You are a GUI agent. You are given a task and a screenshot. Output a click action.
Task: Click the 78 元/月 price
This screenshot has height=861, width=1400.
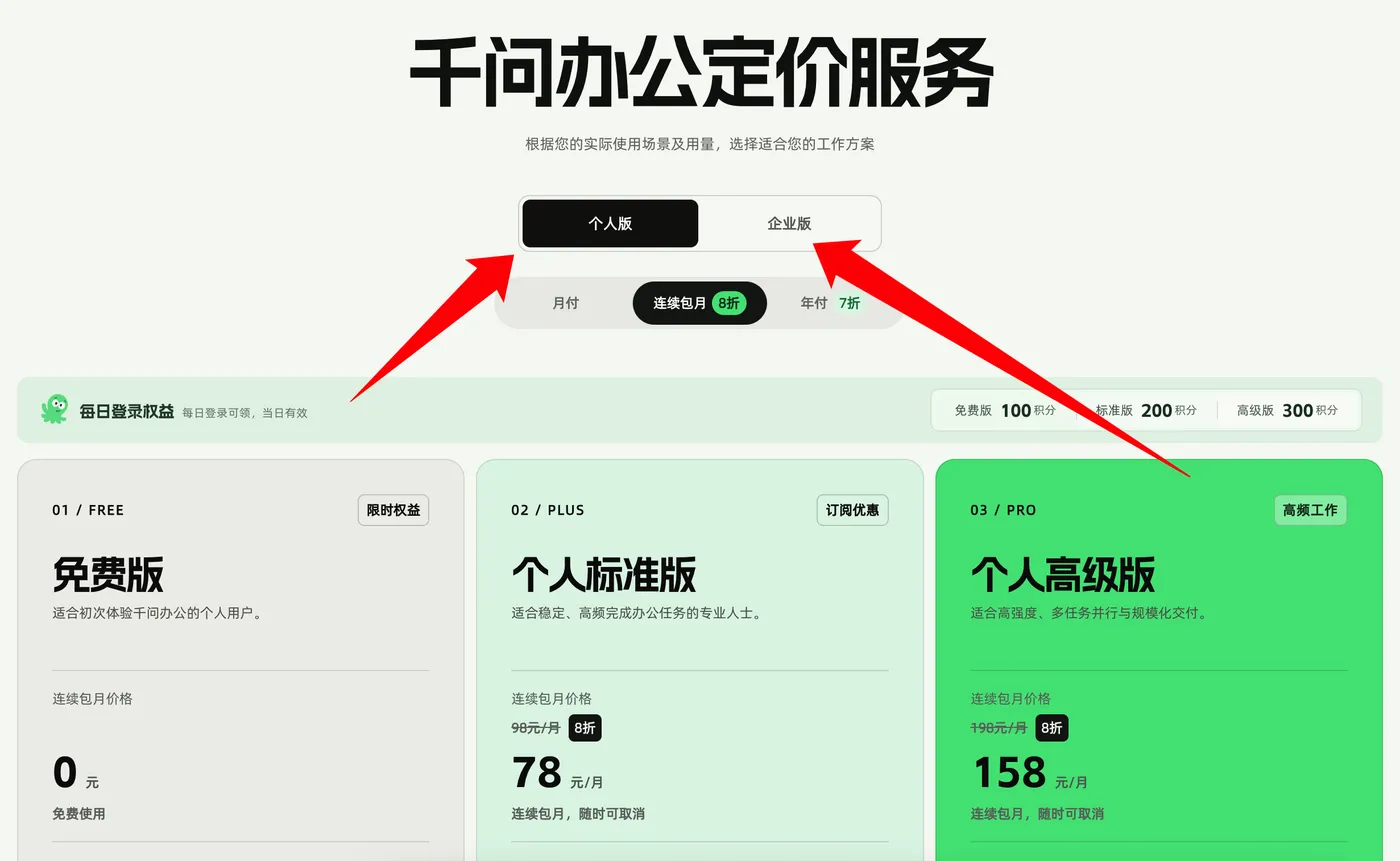558,774
